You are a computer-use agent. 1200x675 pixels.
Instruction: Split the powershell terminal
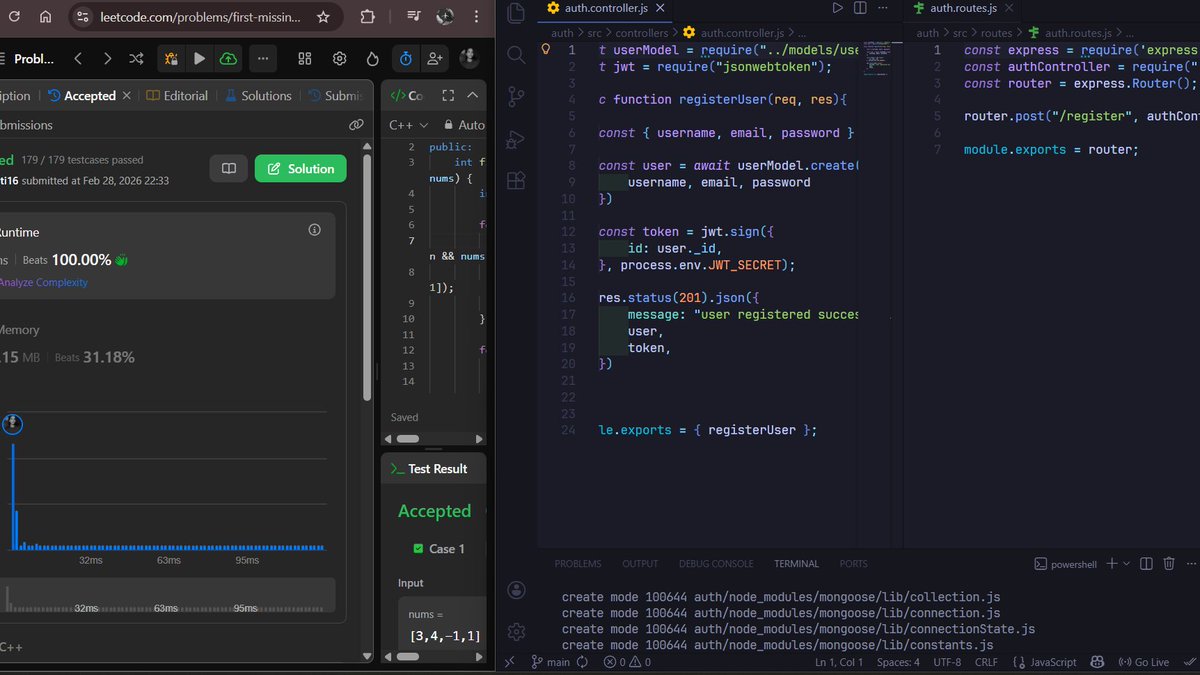pos(1146,564)
